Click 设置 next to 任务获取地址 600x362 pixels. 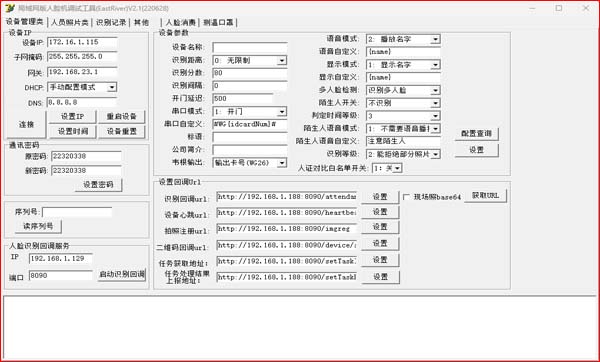380,260
